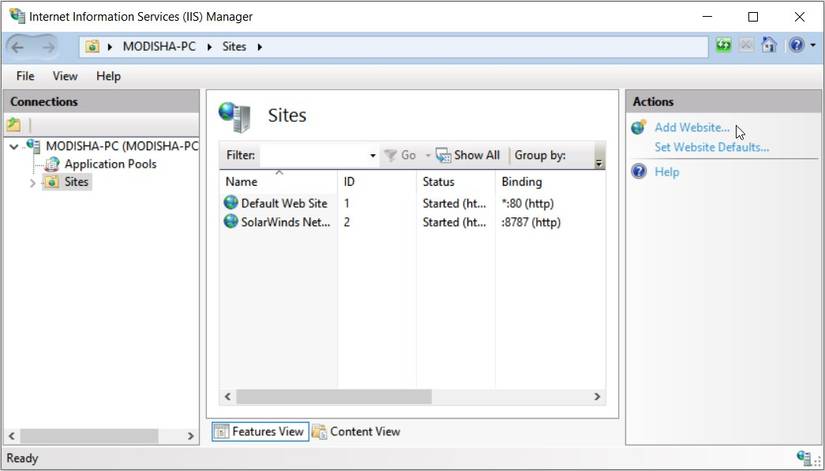Expand the filter toolbar overflow options
The width and height of the screenshot is (825, 471).
pyautogui.click(x=599, y=163)
